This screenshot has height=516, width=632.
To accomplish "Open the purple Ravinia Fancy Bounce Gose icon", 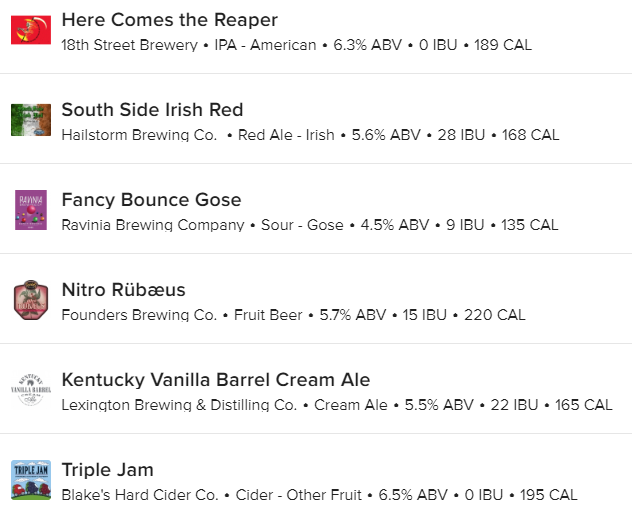I will pyautogui.click(x=31, y=210).
